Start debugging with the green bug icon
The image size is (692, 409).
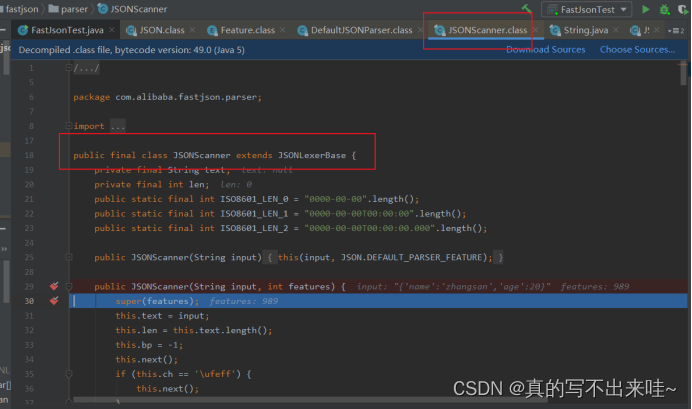click(664, 9)
